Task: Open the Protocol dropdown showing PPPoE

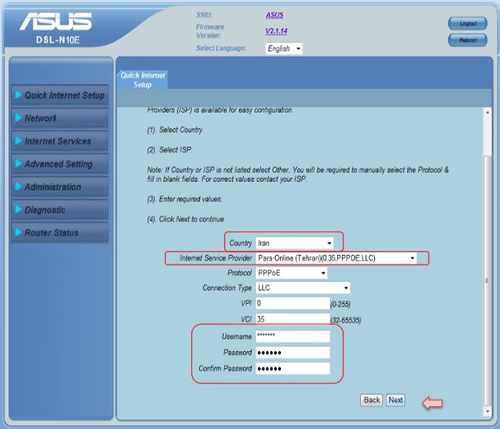Action: [x=291, y=273]
